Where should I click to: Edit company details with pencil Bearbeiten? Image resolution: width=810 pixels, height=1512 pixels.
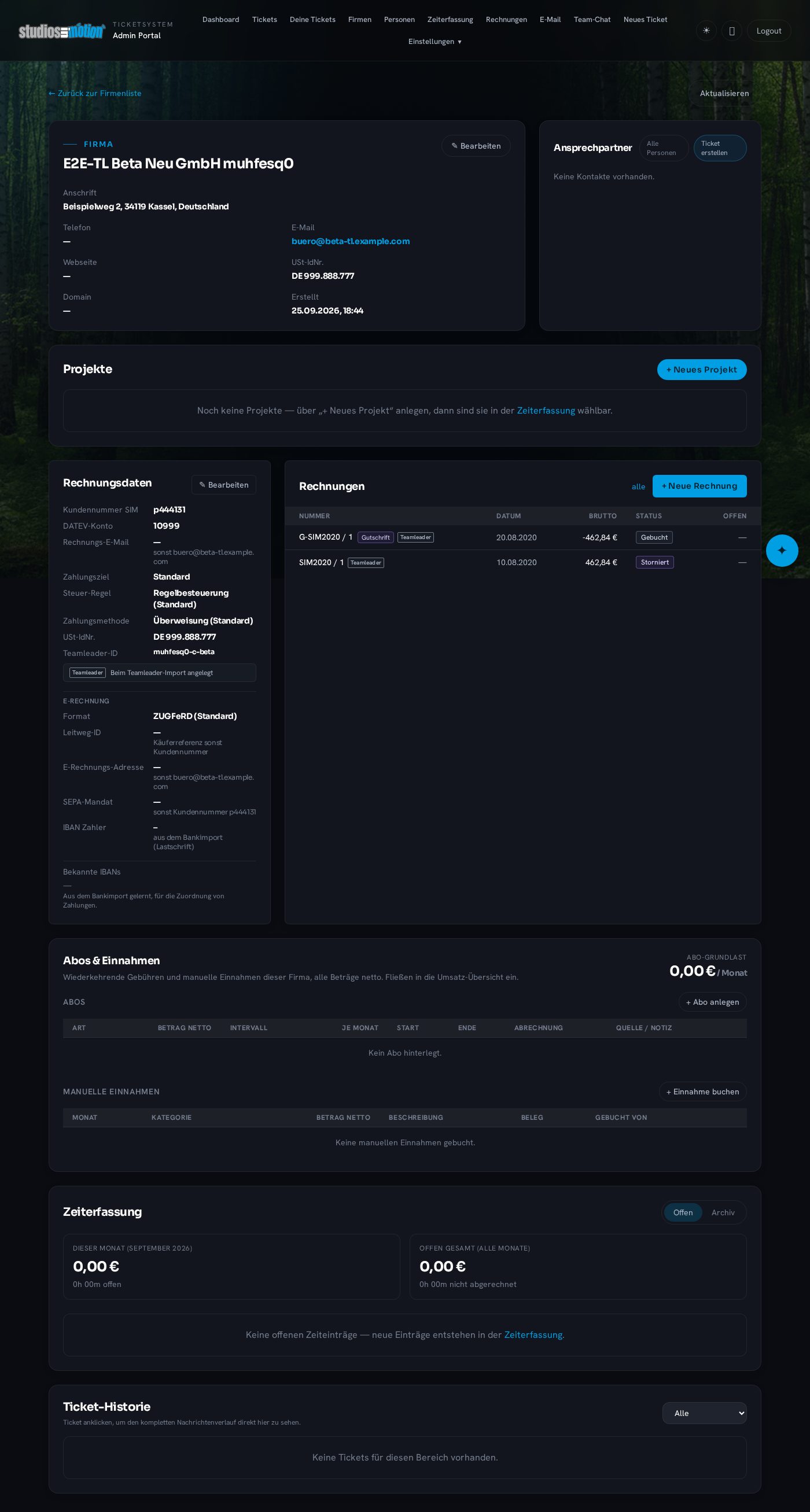pos(476,146)
